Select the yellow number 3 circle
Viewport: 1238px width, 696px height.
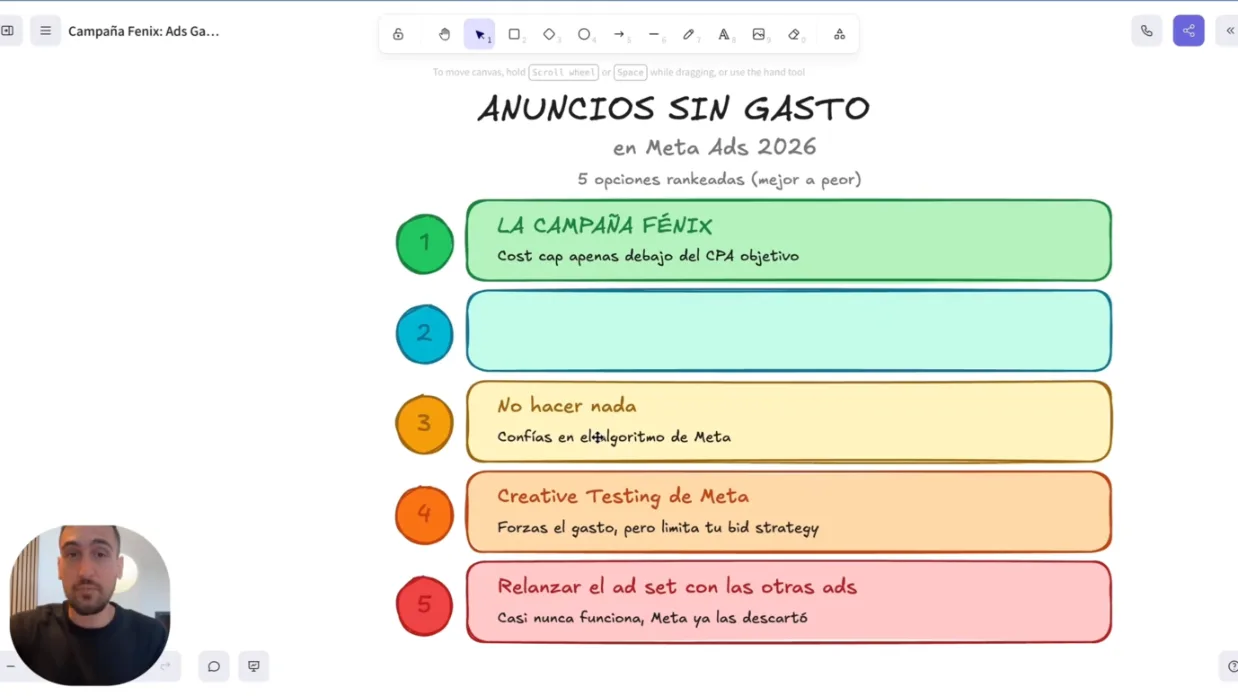(424, 424)
